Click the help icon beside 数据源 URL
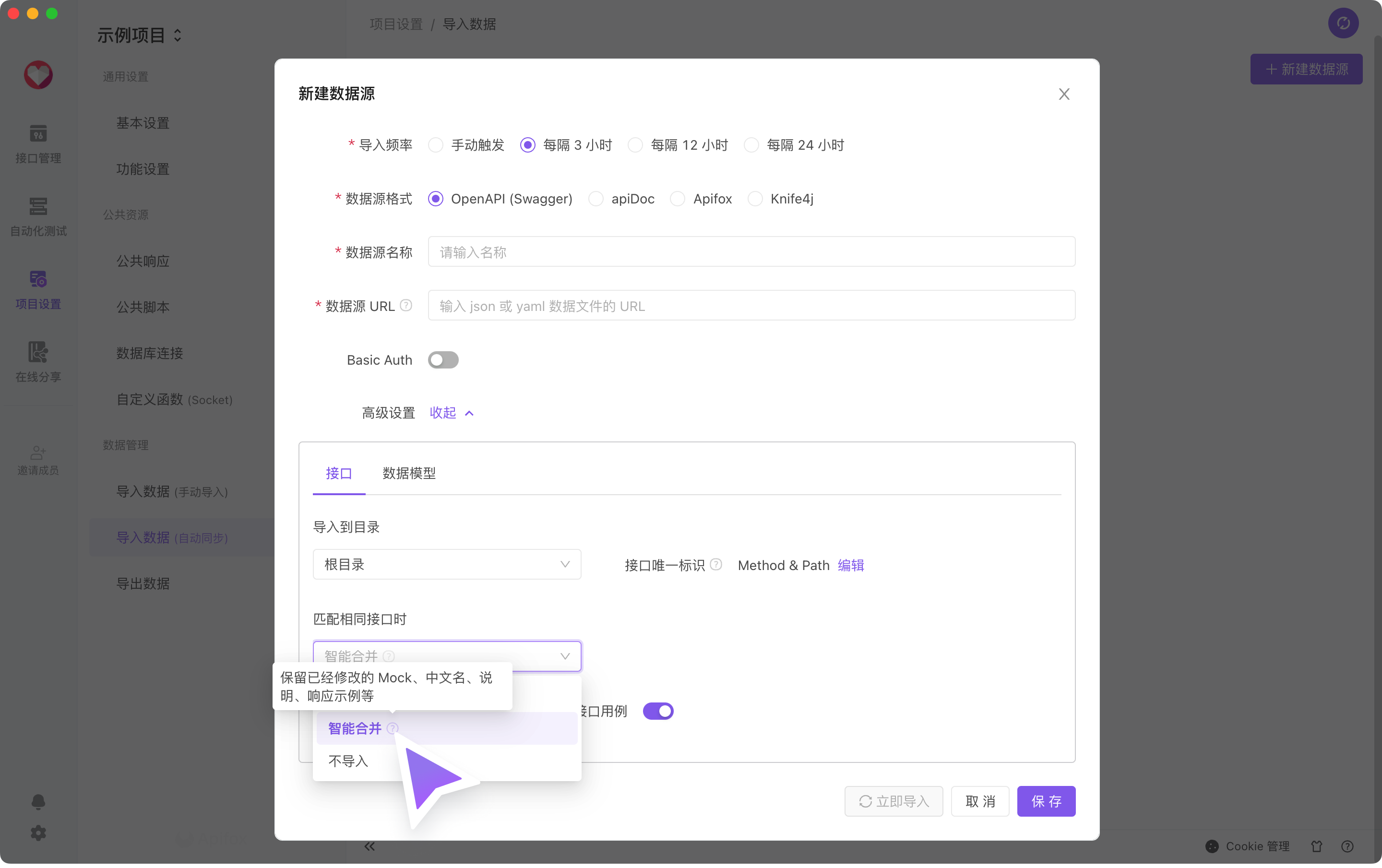Viewport: 1382px width, 868px height. 406,305
